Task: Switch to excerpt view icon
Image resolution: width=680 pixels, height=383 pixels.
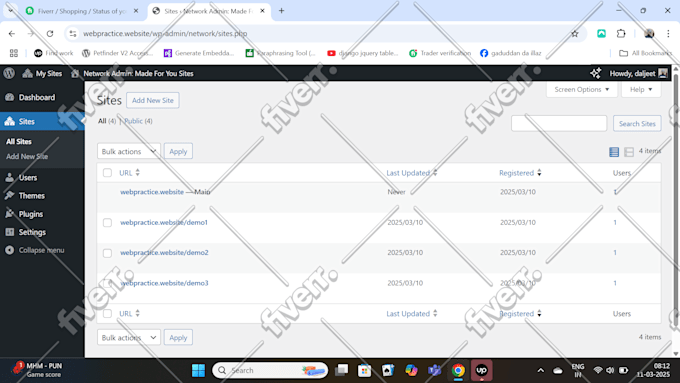Action: [x=629, y=151]
